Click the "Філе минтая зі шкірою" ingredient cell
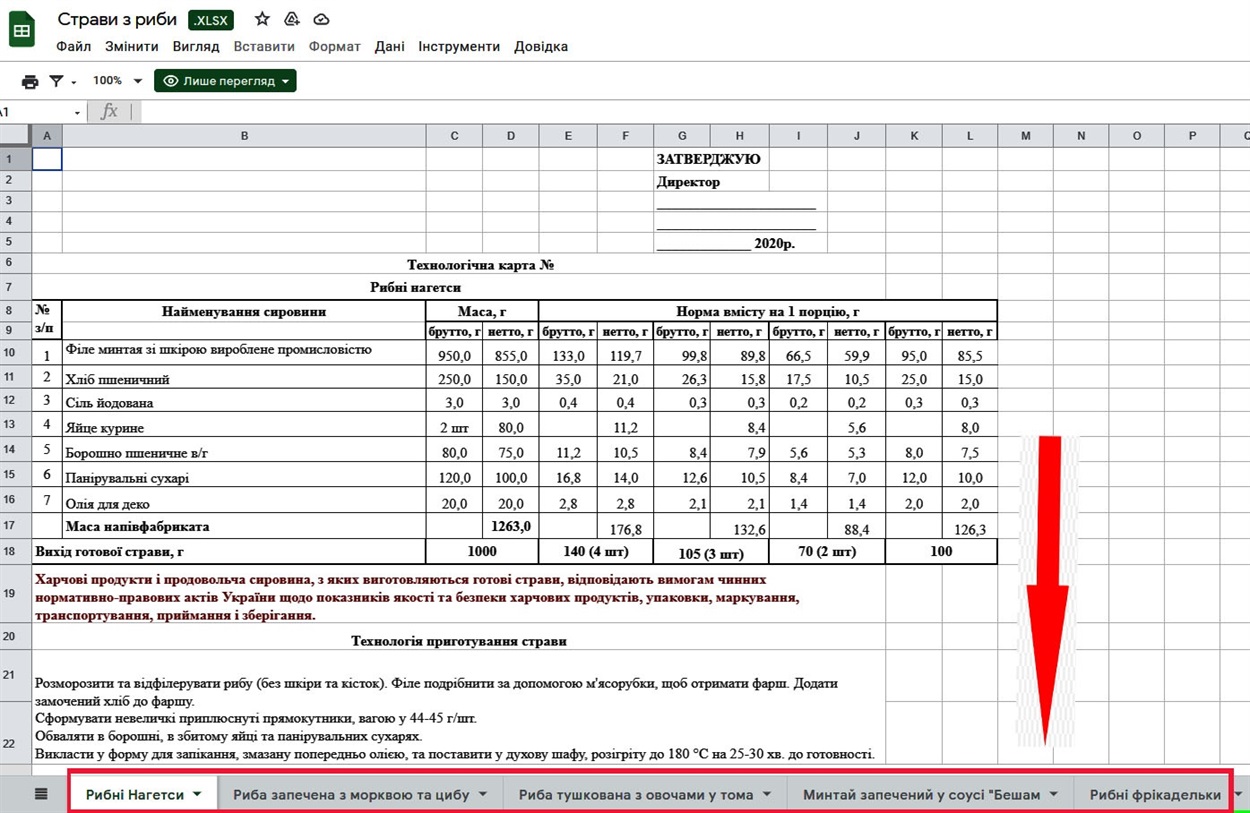The image size is (1250, 813). [244, 352]
